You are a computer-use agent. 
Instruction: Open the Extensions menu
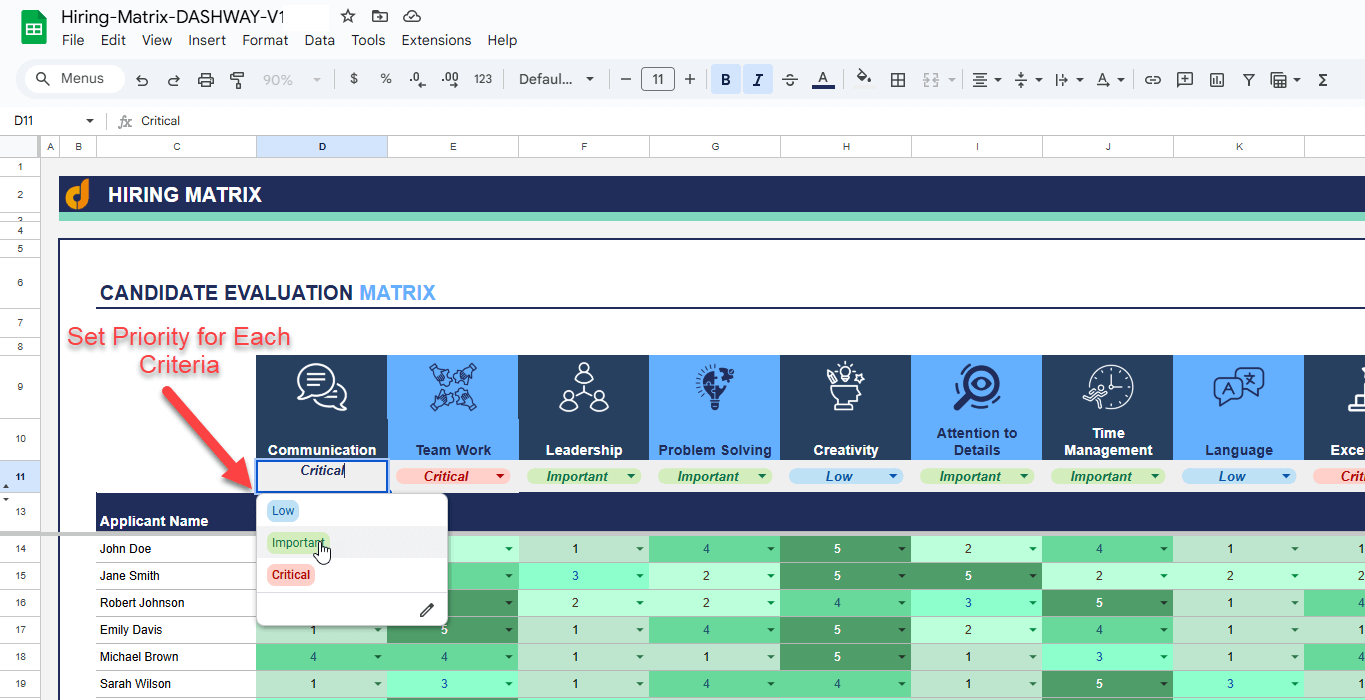point(436,40)
